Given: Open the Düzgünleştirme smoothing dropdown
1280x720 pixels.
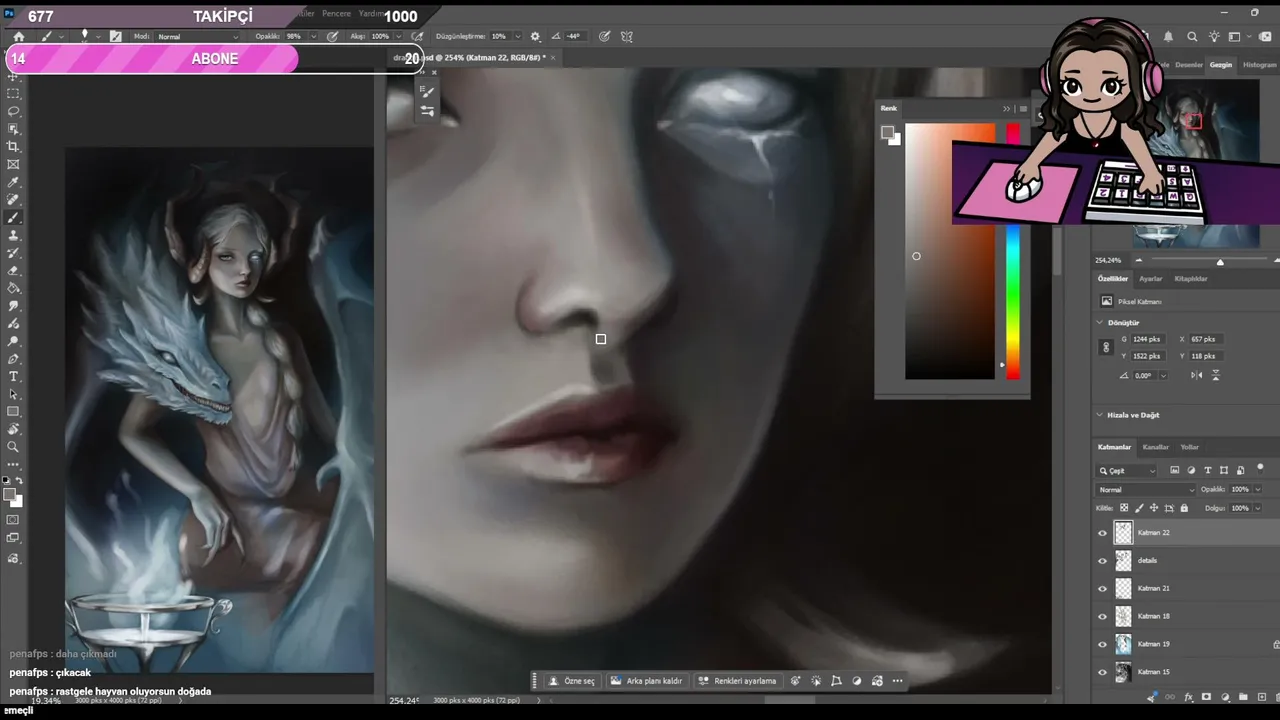Looking at the screenshot, I should click(x=516, y=36).
